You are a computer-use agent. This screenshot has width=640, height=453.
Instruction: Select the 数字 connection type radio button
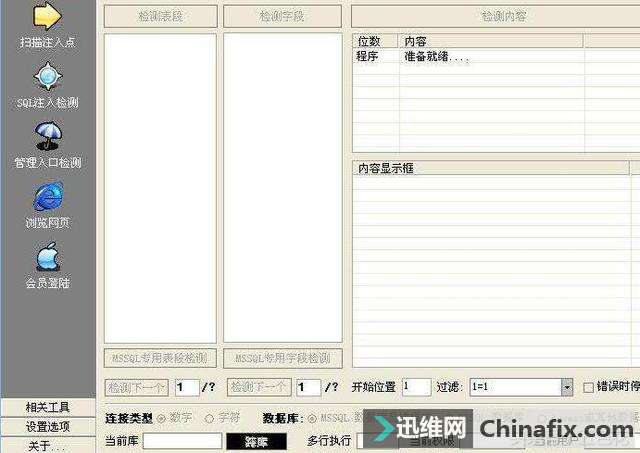[161, 417]
